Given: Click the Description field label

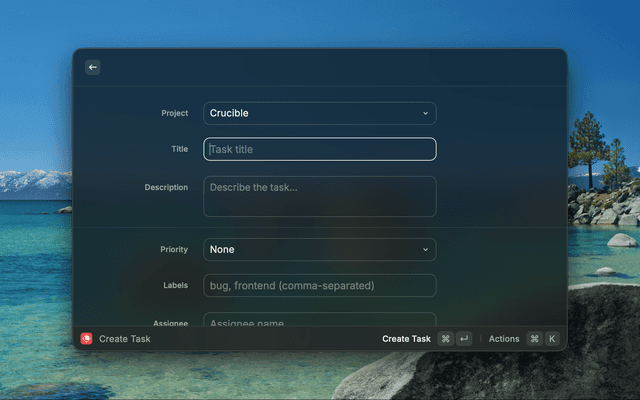Looking at the screenshot, I should 166,187.
